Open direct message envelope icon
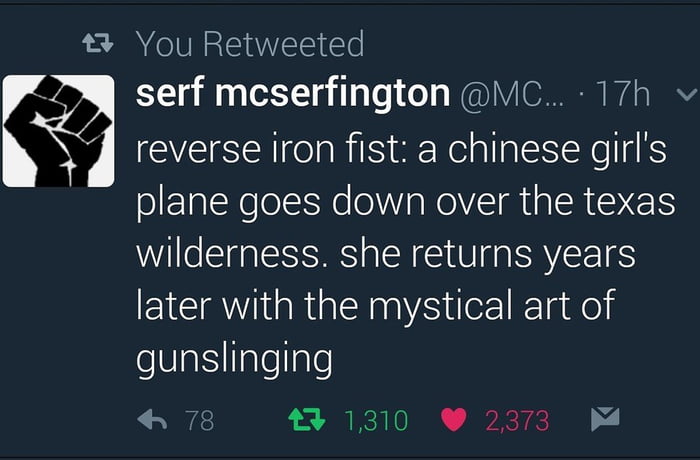Viewport: 700px width, 460px height. coord(605,419)
